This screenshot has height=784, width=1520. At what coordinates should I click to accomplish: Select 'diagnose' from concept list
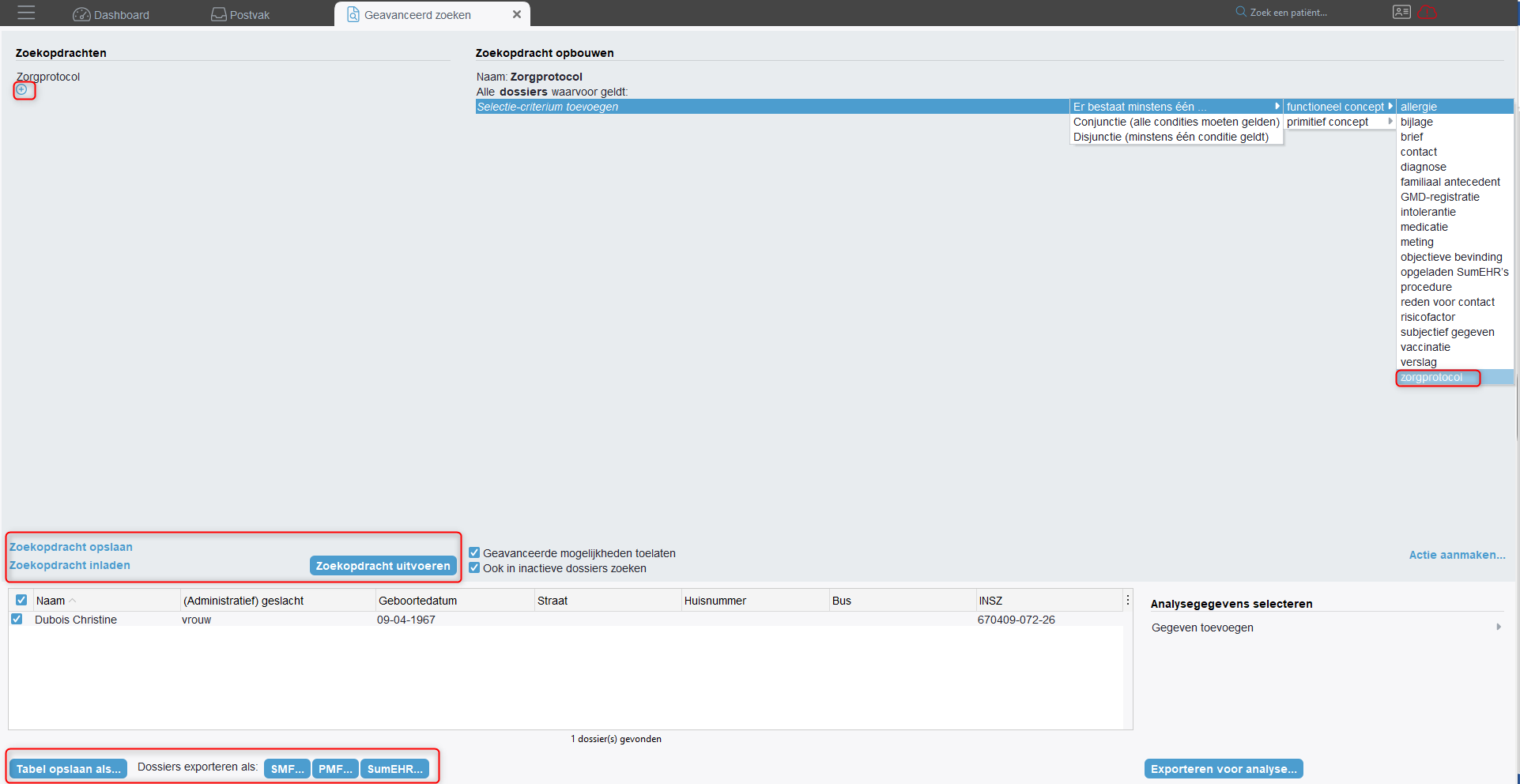click(x=1455, y=167)
